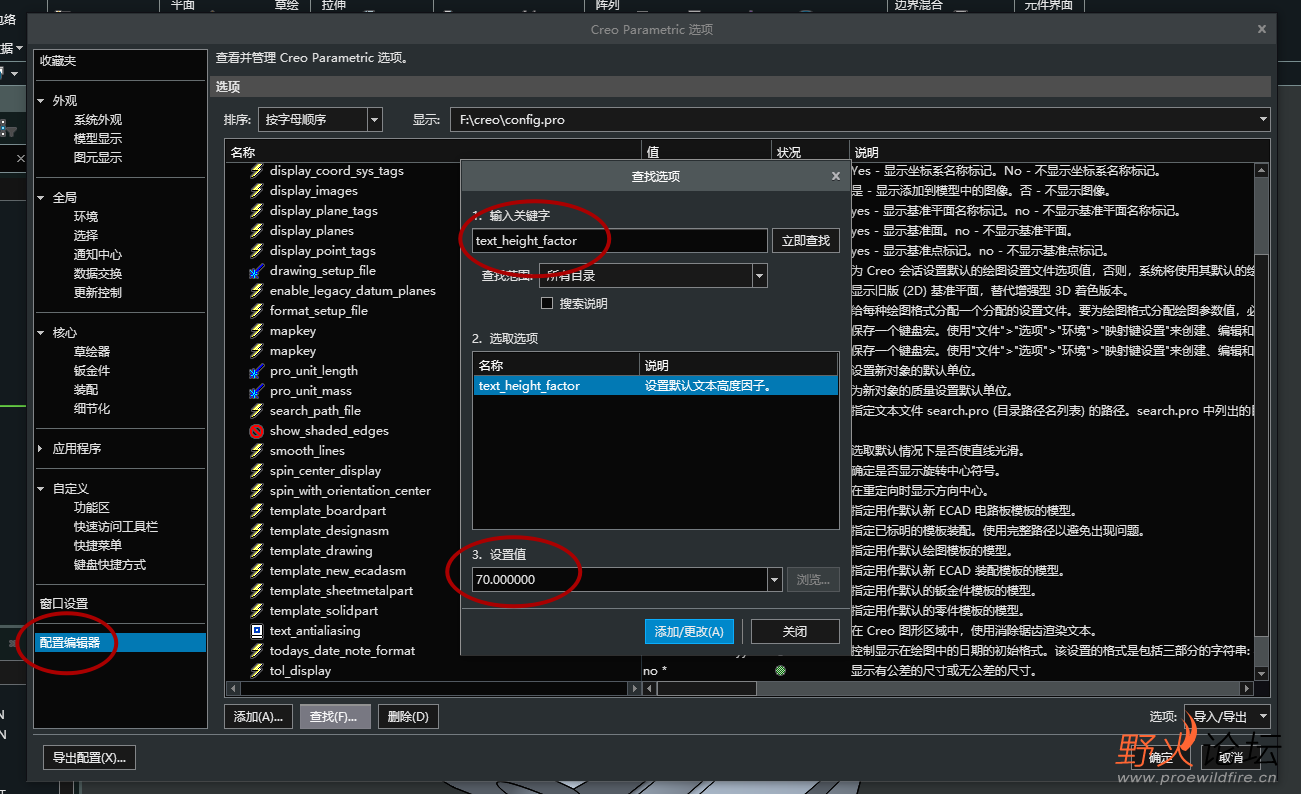Select 键盘快捷方式 in the sidebar
Viewport: 1301px width, 794px height.
pos(110,565)
